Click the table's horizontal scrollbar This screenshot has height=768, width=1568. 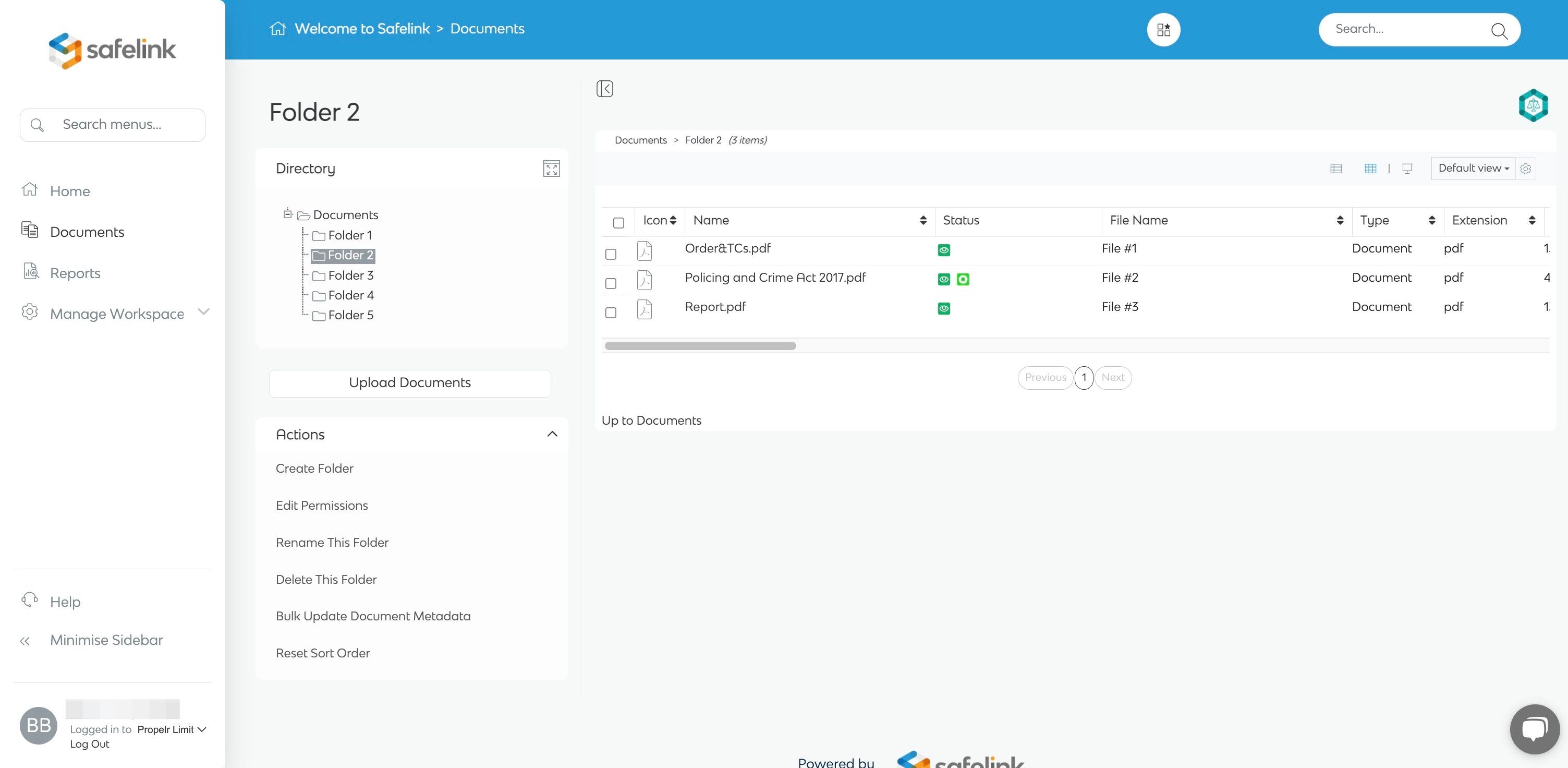coord(700,346)
